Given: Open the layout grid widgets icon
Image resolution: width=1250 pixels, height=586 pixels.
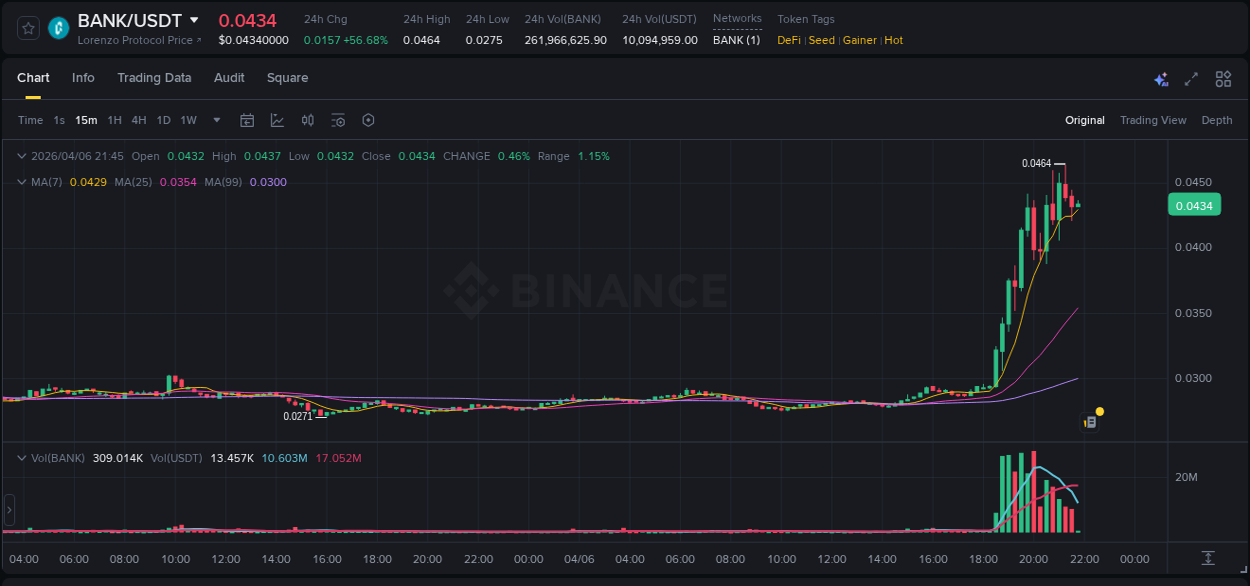Looking at the screenshot, I should (1223, 79).
